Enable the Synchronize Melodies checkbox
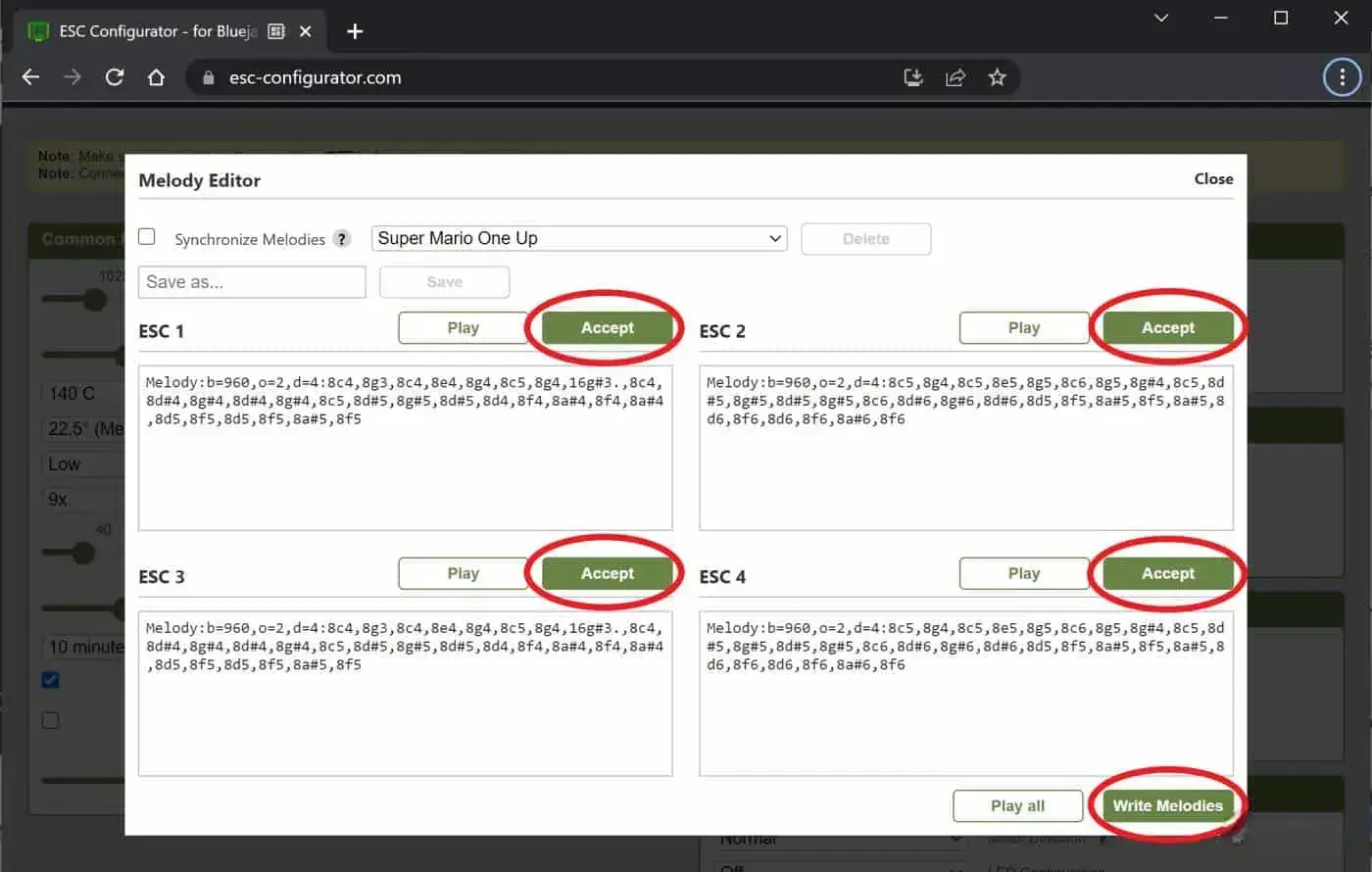This screenshot has width=1372, height=872. point(146,236)
